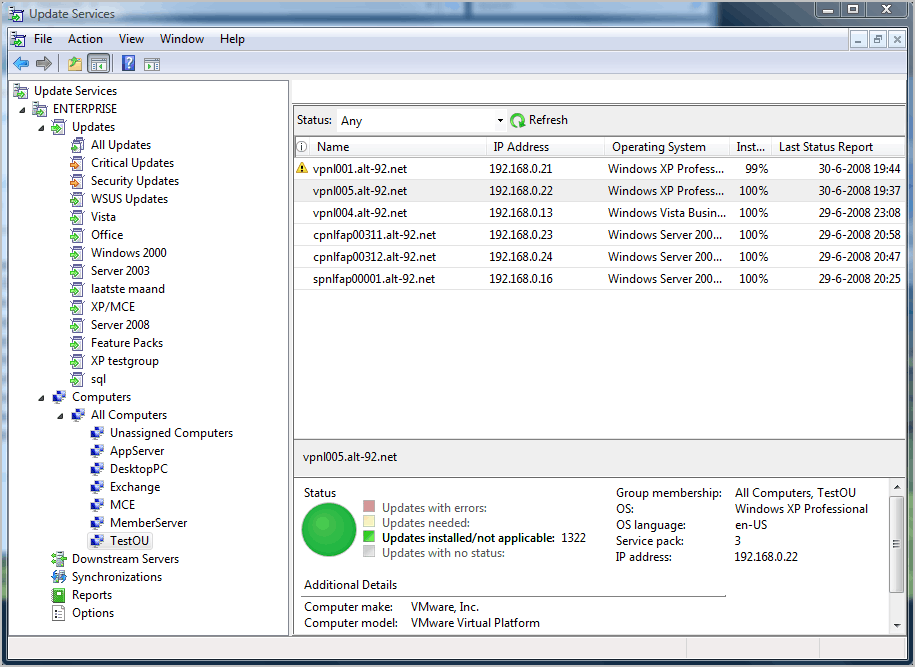Click the Reports book icon

pyautogui.click(x=58, y=595)
